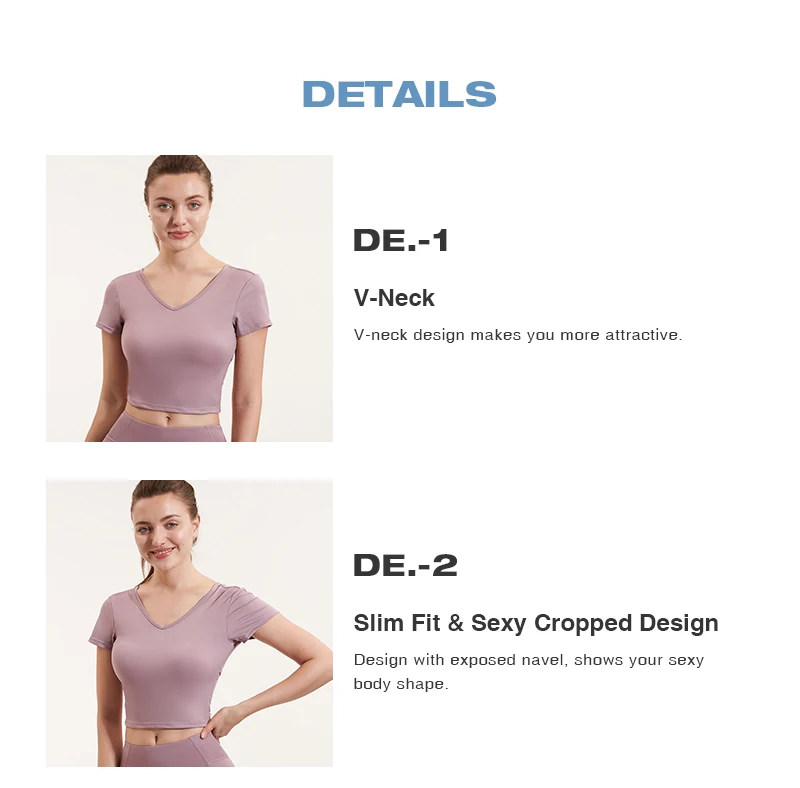Select the V-neck design makes you more attractive text
This screenshot has width=800, height=788.
[518, 335]
